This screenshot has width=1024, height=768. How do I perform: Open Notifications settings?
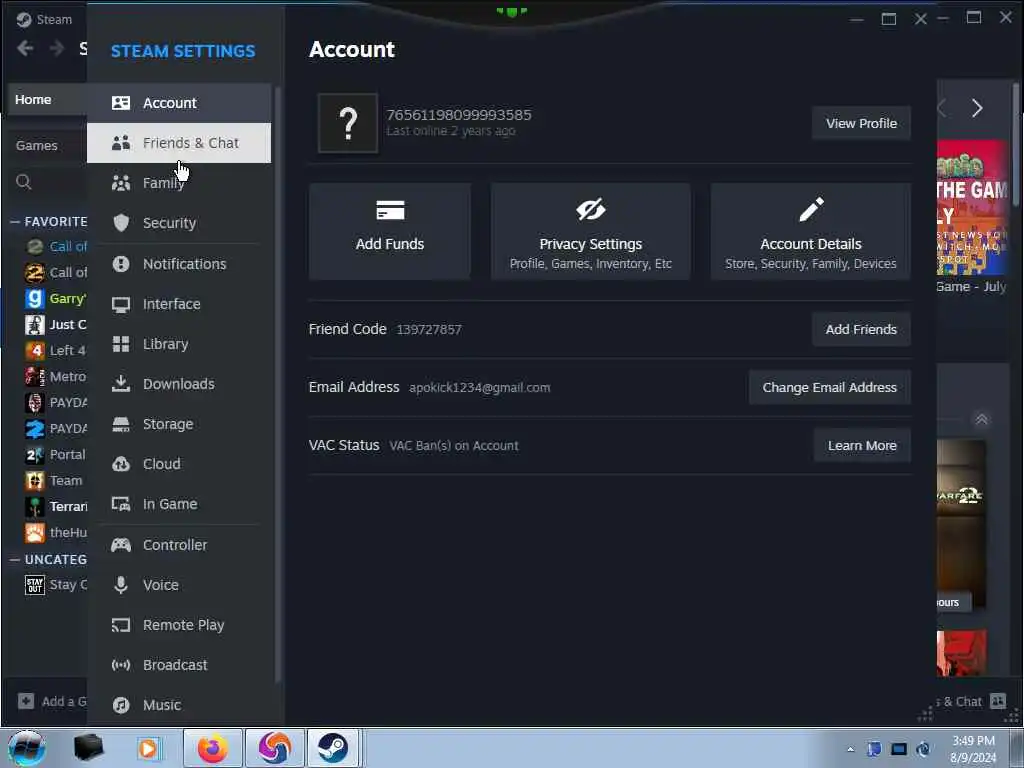click(x=179, y=264)
